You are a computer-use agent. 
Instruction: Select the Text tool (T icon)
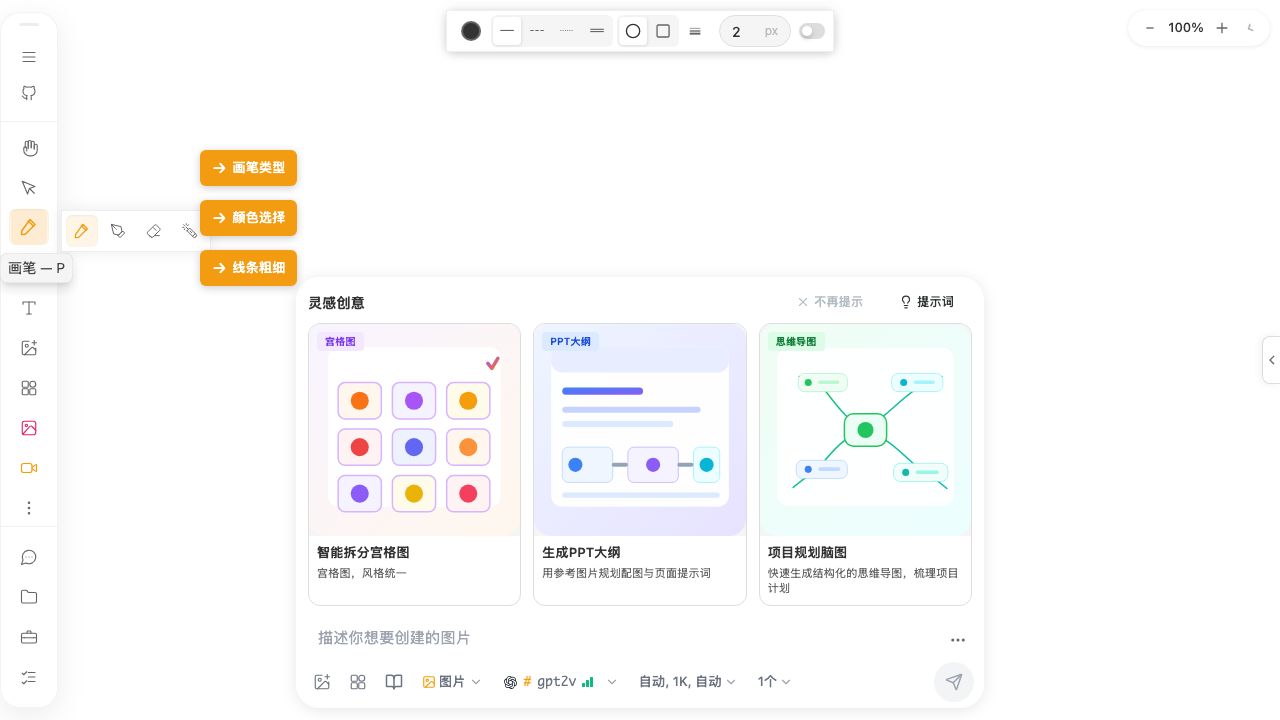(29, 308)
